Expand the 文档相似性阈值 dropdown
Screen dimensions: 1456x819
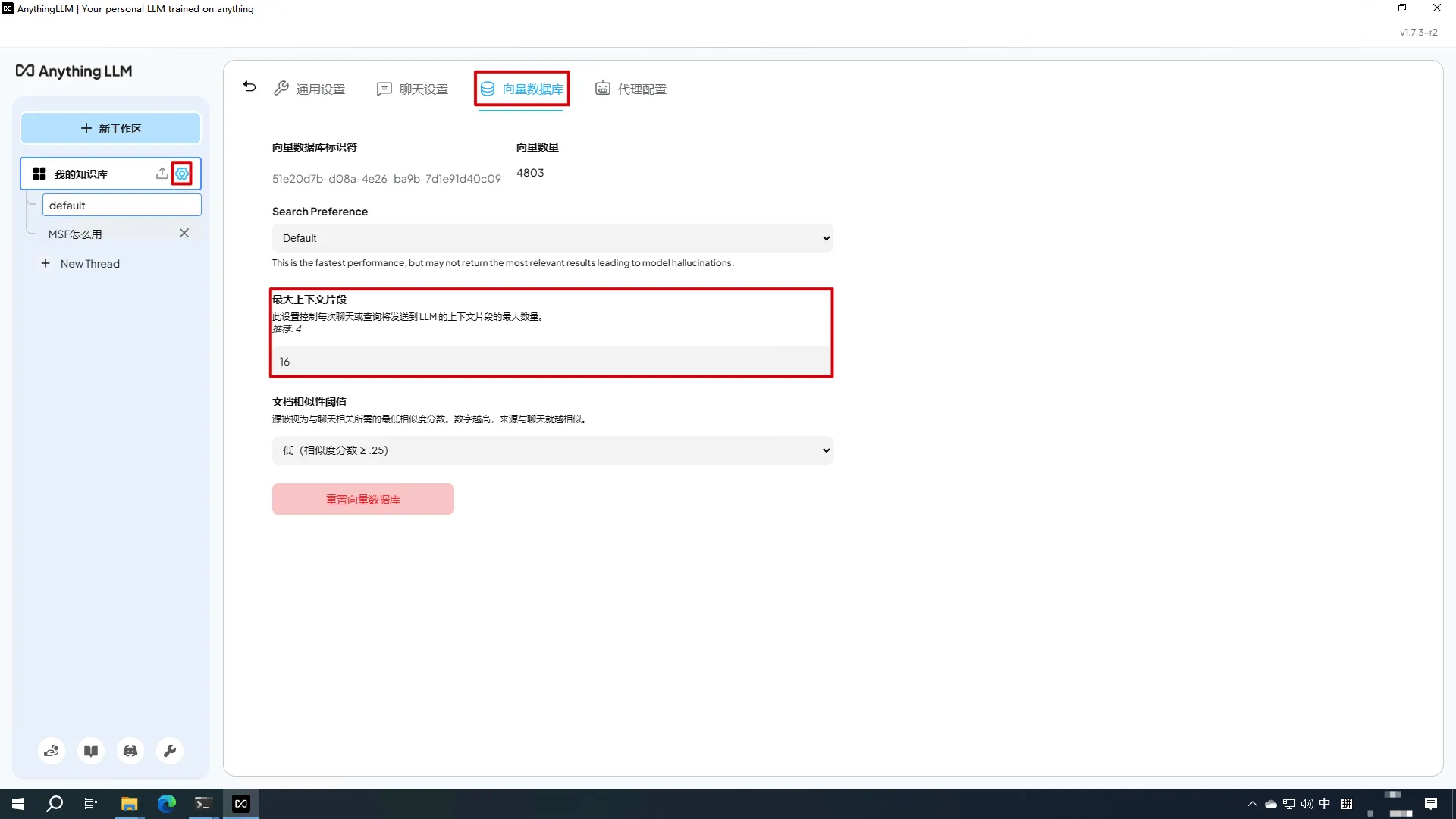(552, 450)
